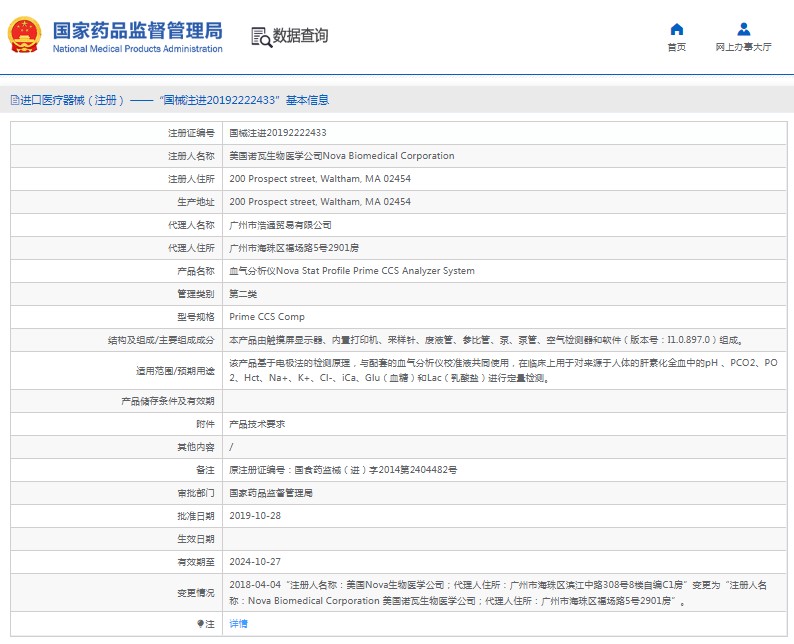Click the 注册人名称 row label
The image size is (794, 644).
(191, 156)
